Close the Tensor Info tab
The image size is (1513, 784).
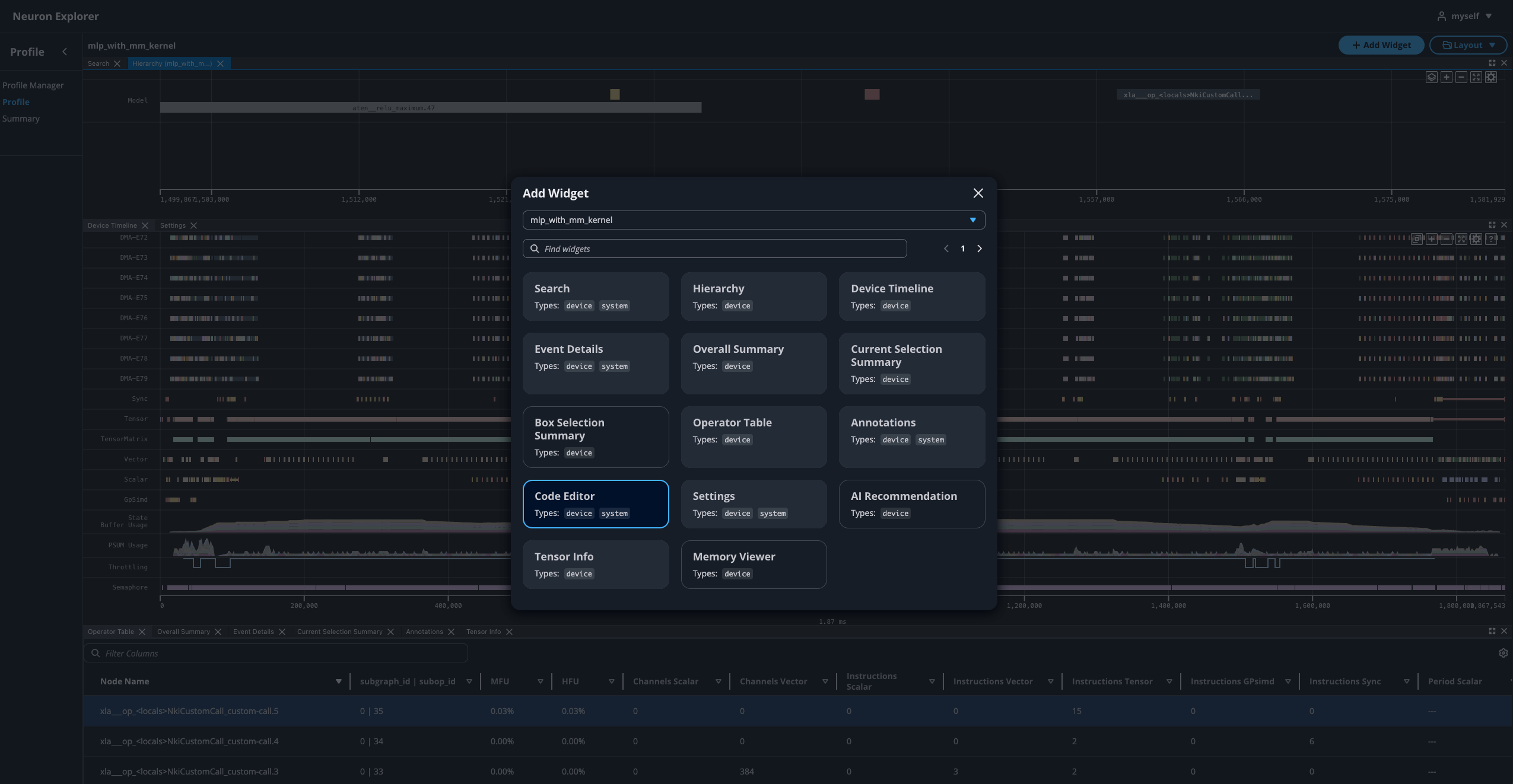click(509, 632)
